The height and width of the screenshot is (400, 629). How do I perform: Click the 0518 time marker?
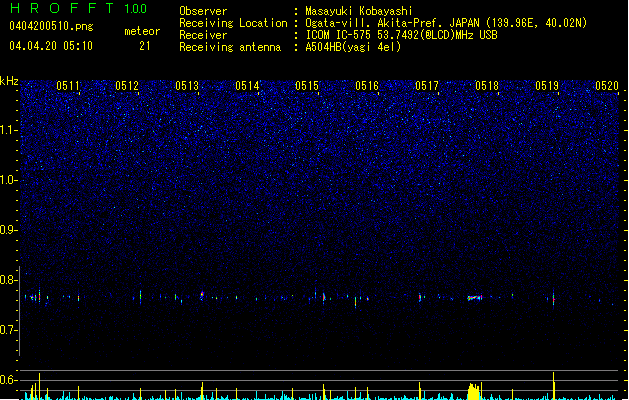487,86
